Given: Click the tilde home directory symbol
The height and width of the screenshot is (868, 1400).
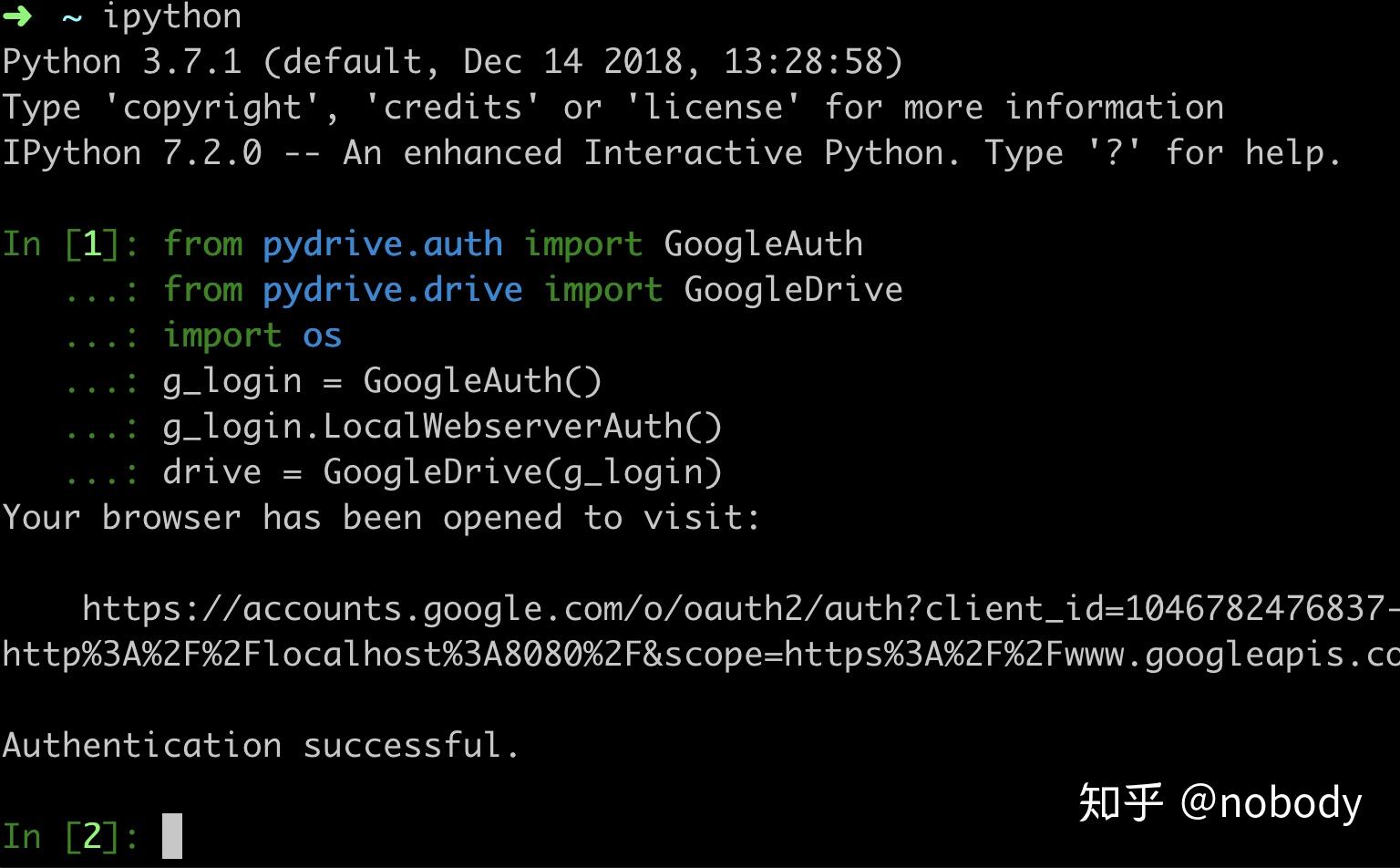Looking at the screenshot, I should click(71, 15).
